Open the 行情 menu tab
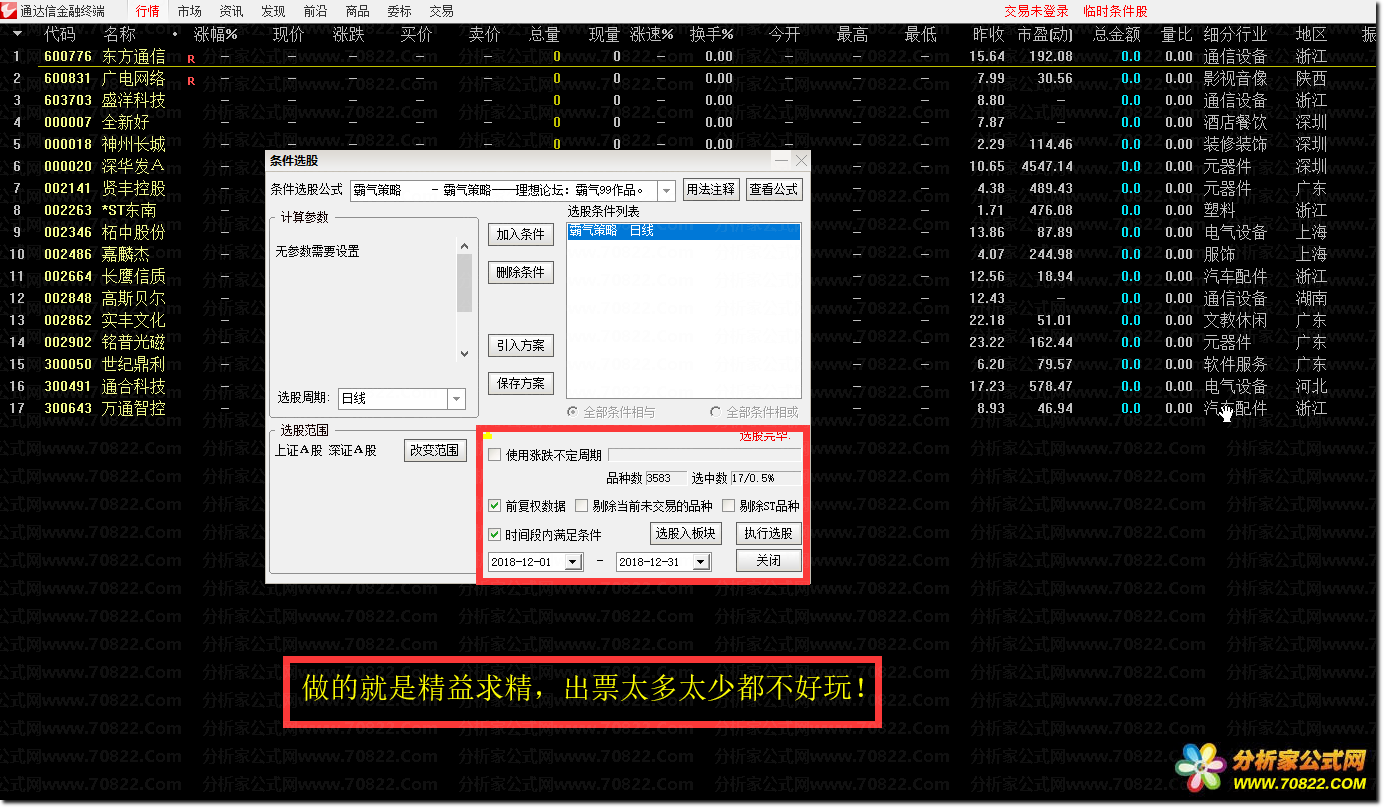 [x=147, y=11]
